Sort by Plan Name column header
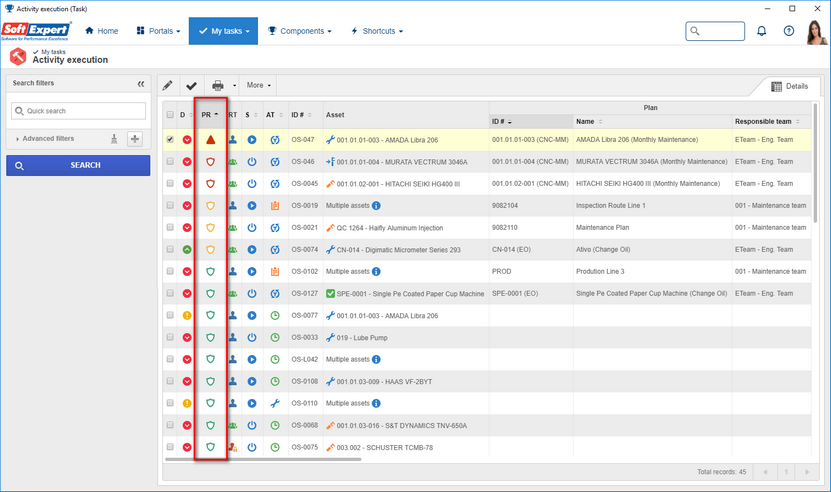831x492 pixels. click(x=589, y=121)
